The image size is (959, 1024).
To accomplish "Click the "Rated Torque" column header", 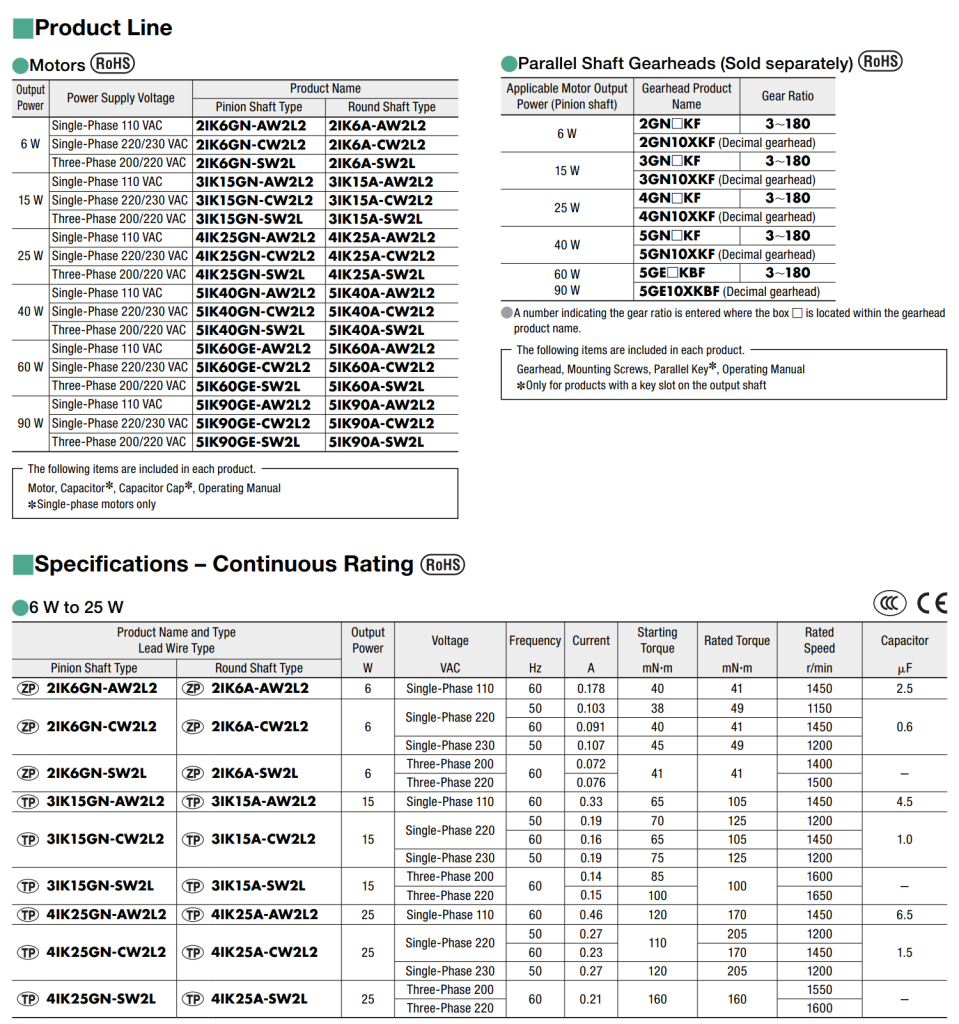I will 737,641.
